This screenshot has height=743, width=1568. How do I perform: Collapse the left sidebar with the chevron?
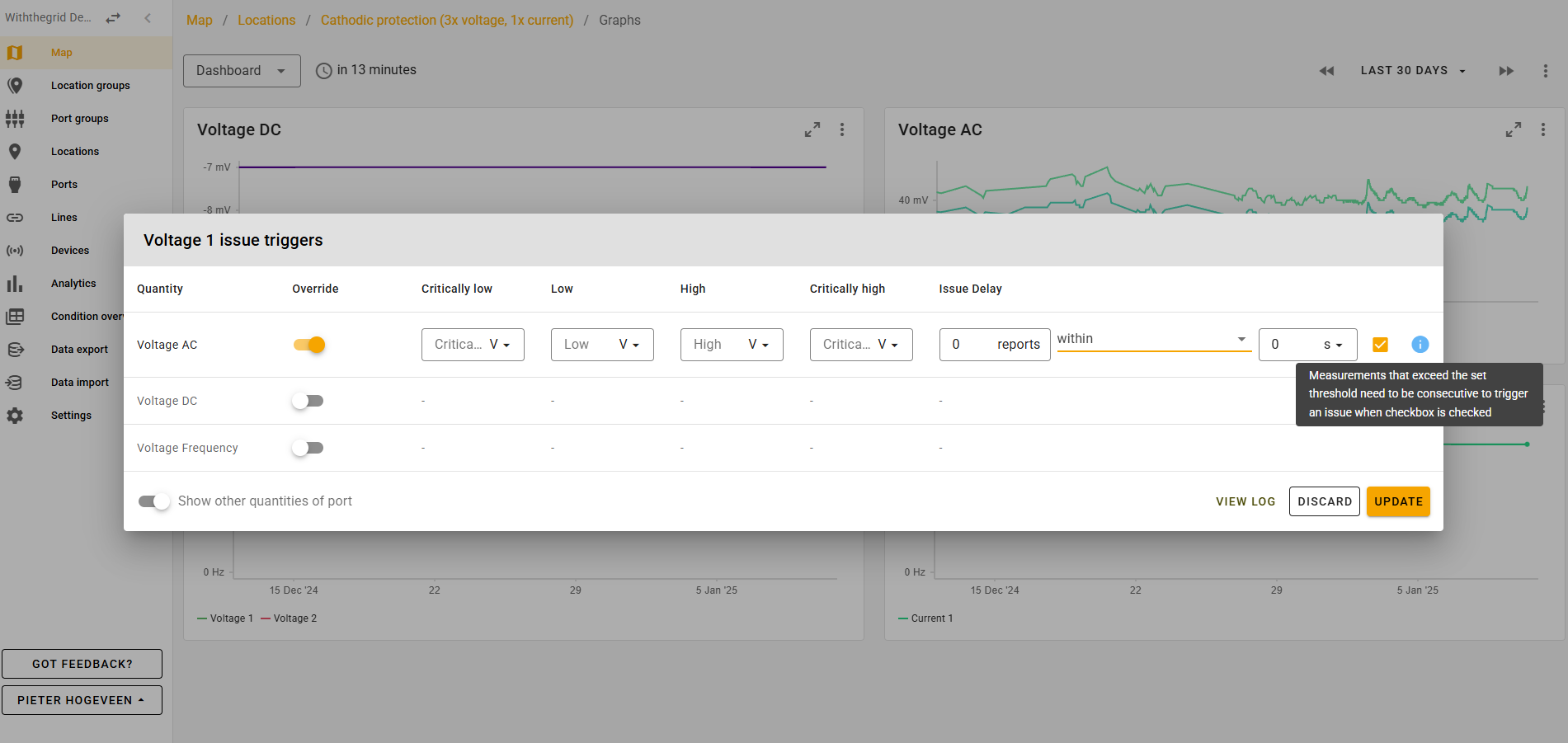pyautogui.click(x=148, y=18)
